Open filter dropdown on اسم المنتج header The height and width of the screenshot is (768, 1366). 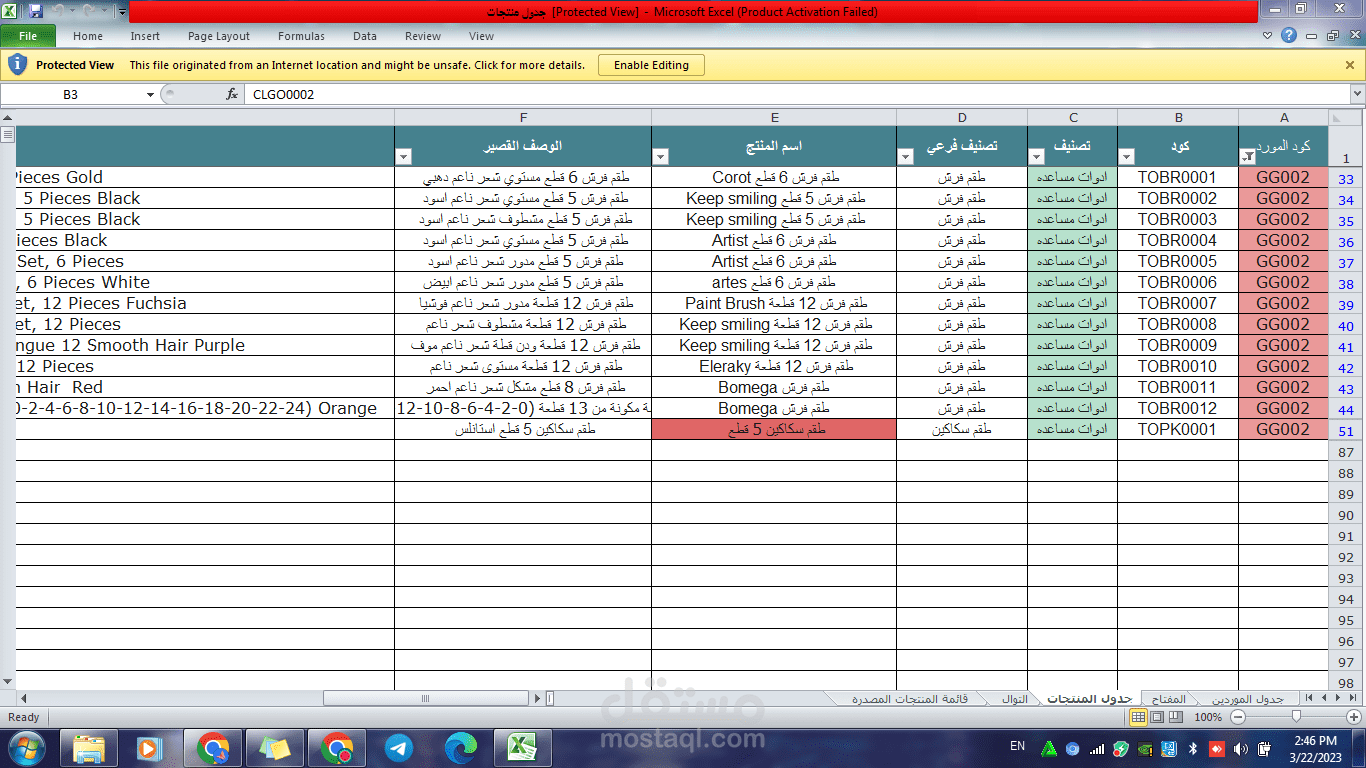click(661, 156)
